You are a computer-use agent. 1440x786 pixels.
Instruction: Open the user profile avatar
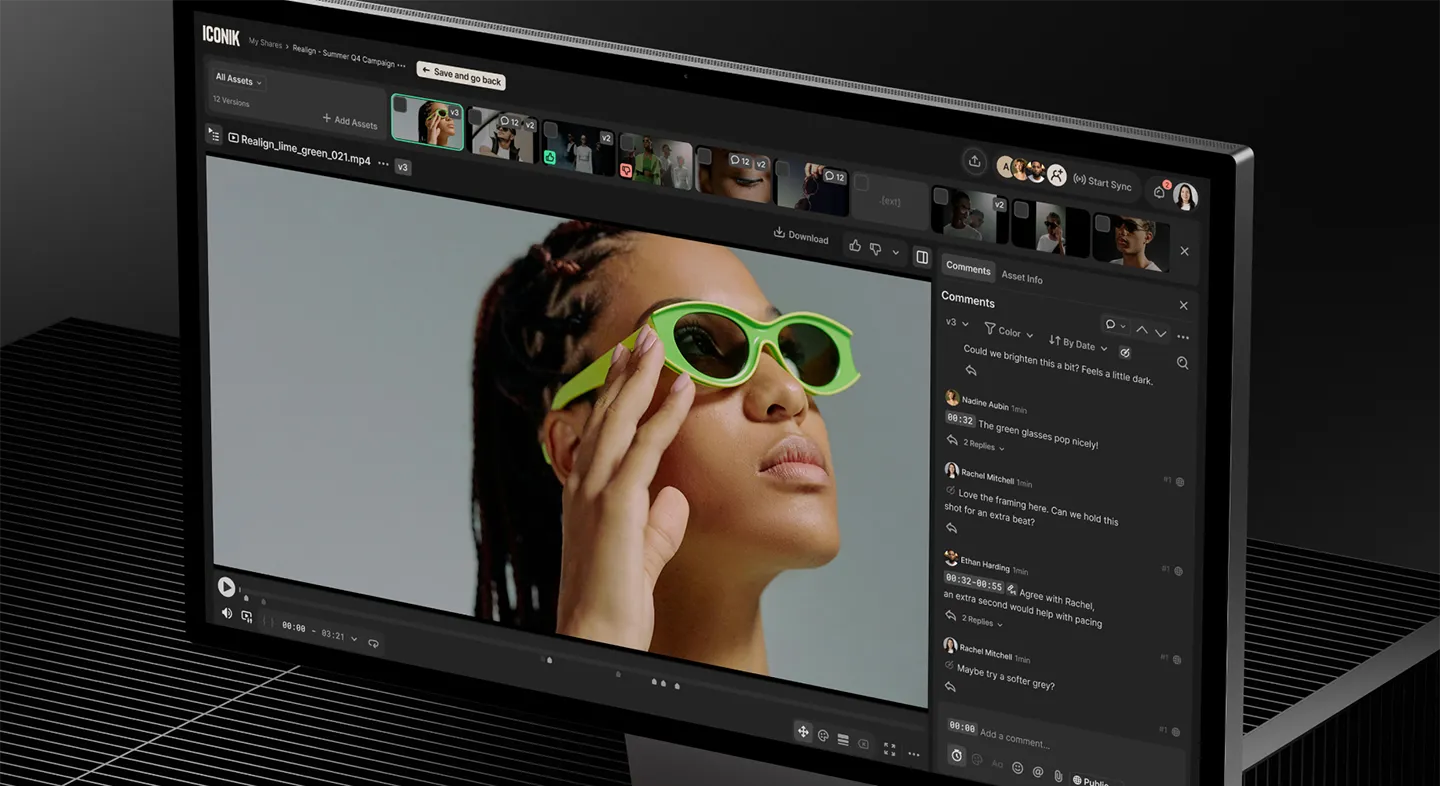pos(1185,196)
